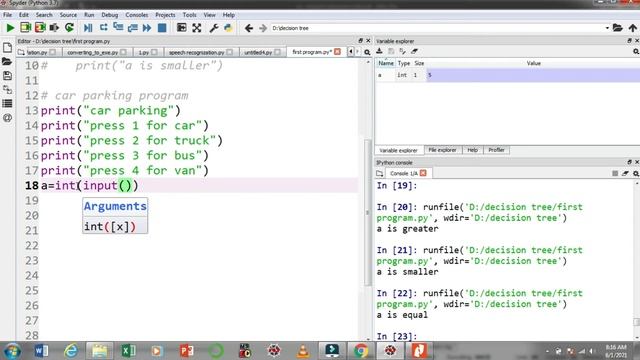The width and height of the screenshot is (640, 360).
Task: Click the editor vertical scrollbar
Action: click(x=368, y=212)
